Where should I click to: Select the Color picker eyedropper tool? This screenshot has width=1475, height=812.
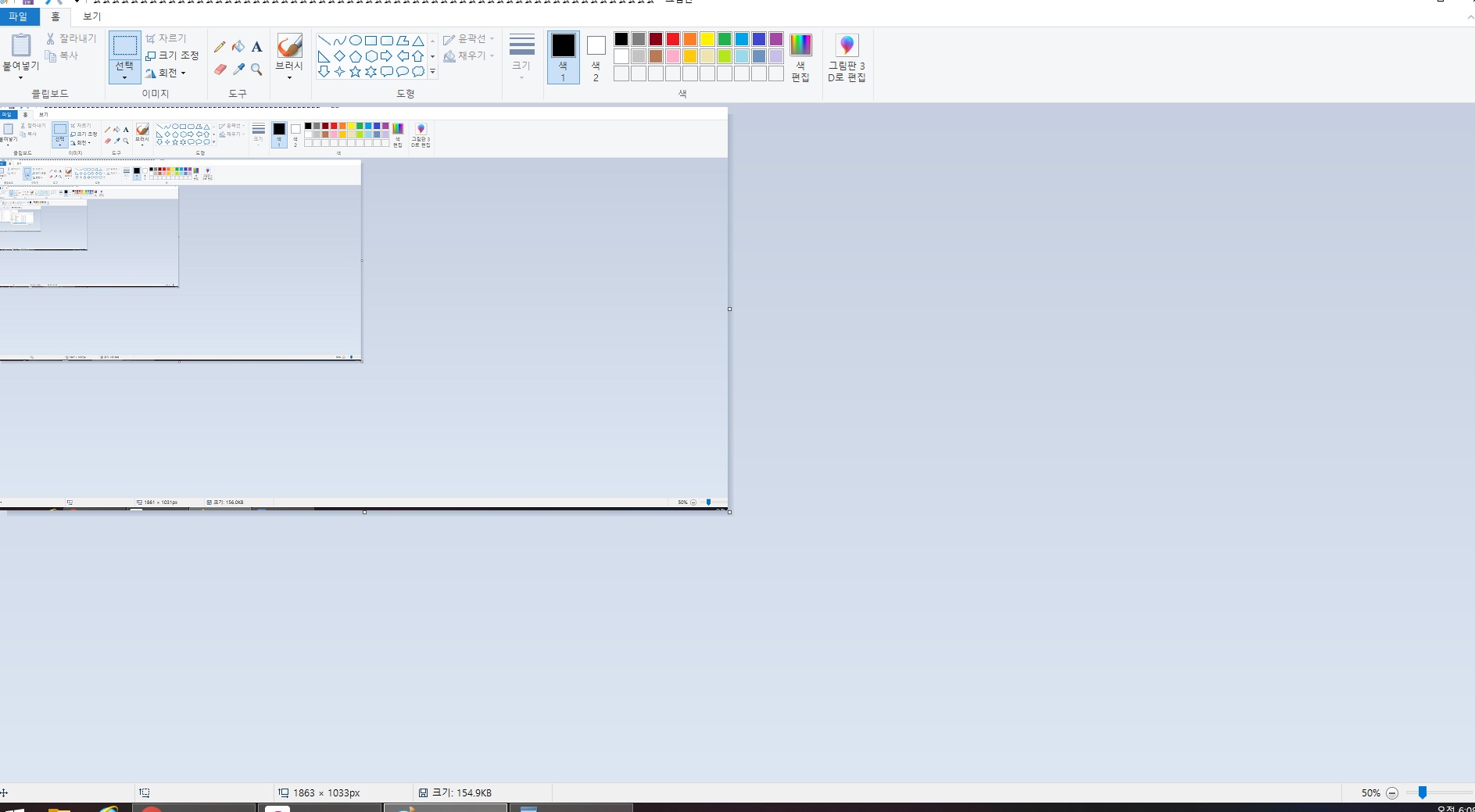238,70
